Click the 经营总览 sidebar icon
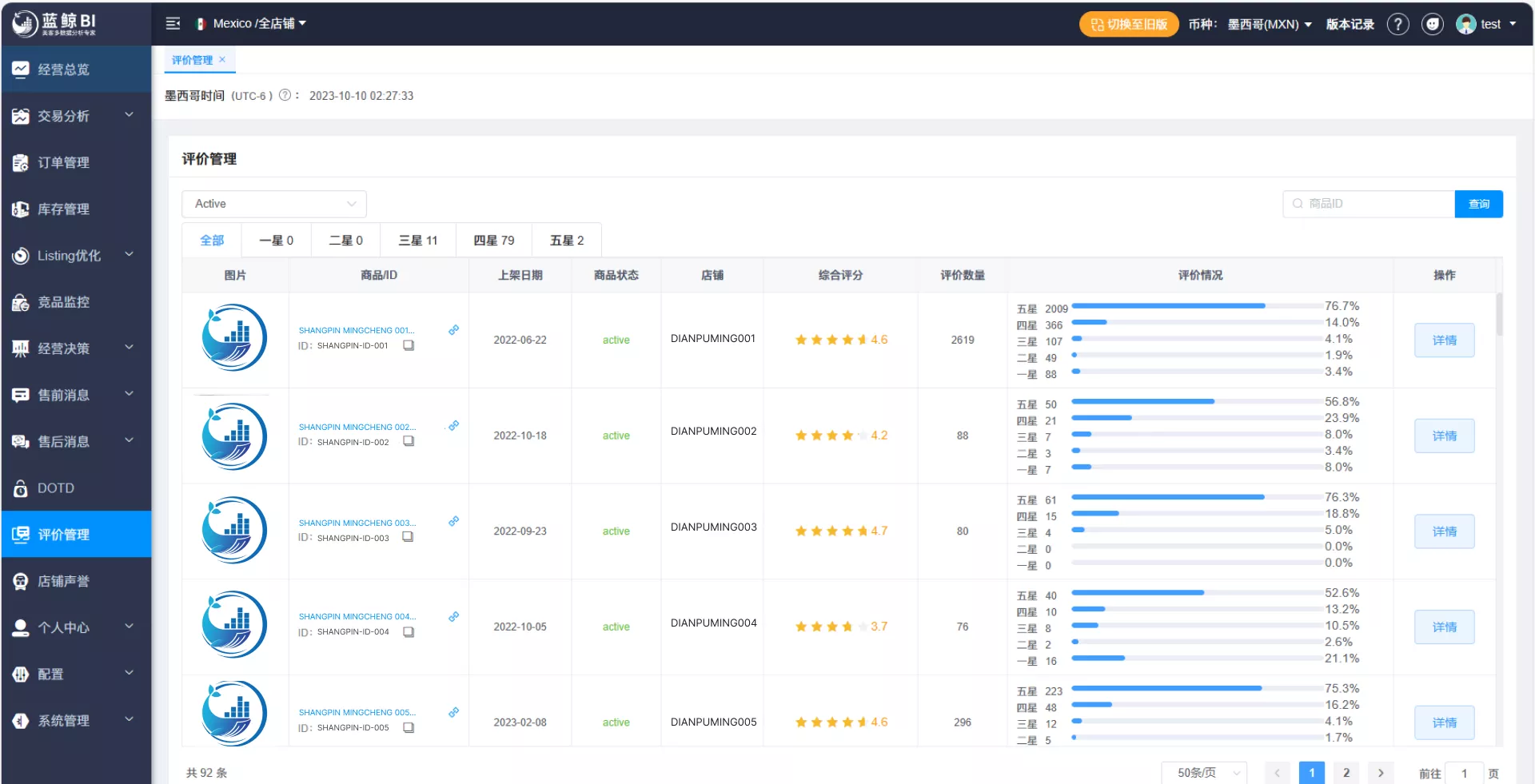 click(21, 70)
